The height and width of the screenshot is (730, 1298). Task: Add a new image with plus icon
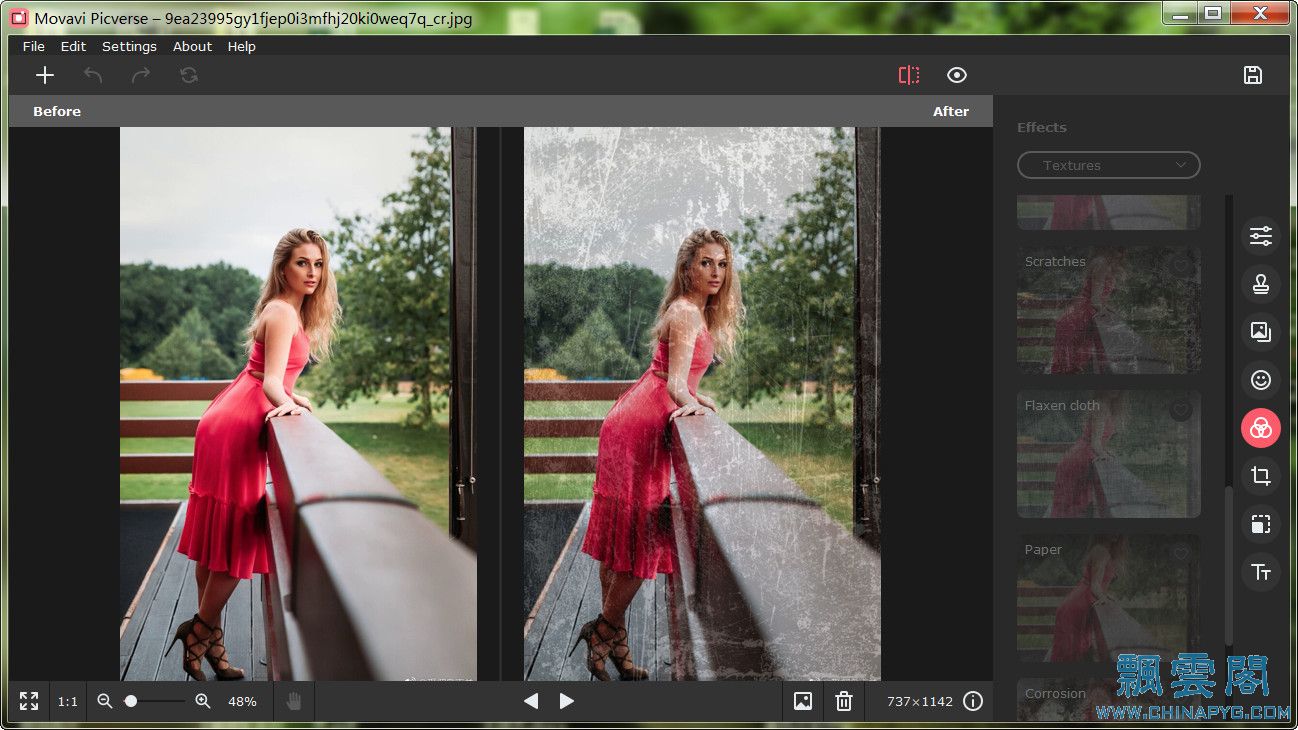point(45,75)
